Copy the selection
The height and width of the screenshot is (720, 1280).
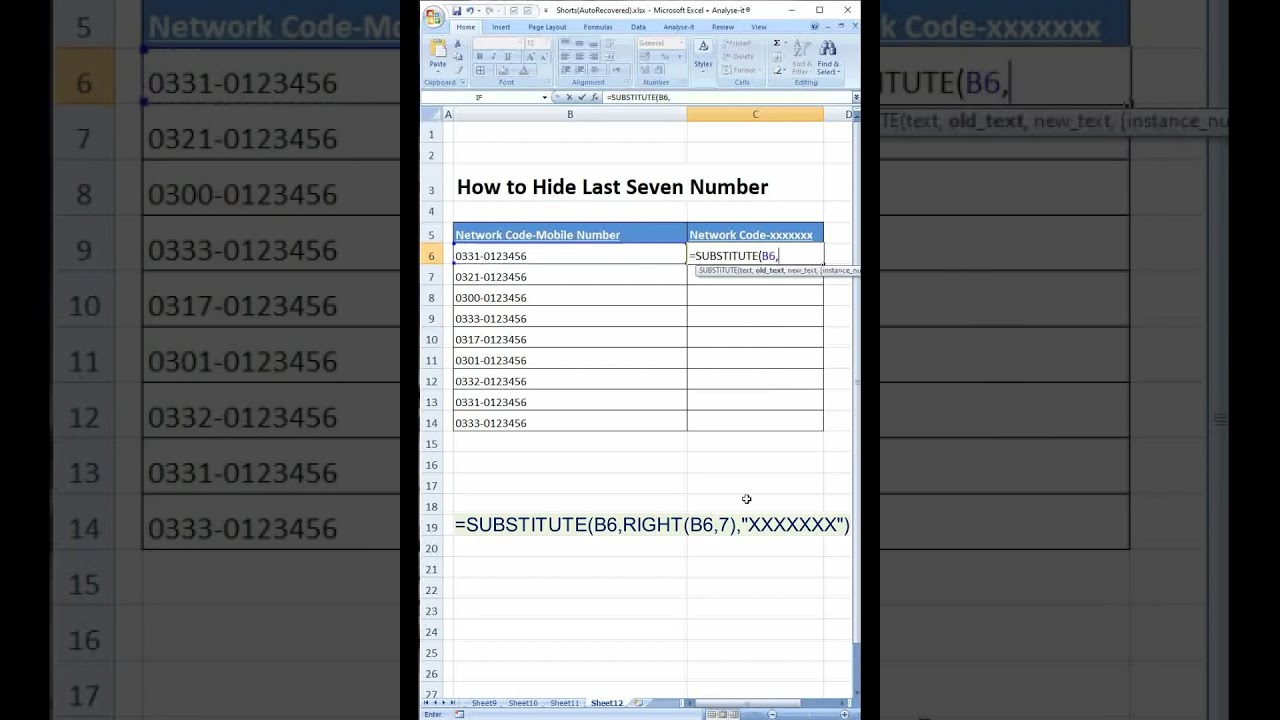(458, 57)
